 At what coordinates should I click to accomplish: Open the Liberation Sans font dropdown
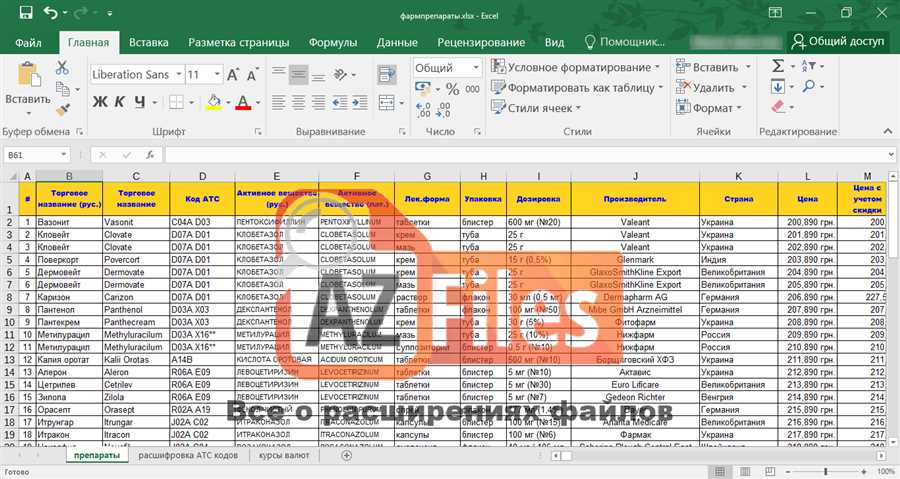[x=179, y=75]
